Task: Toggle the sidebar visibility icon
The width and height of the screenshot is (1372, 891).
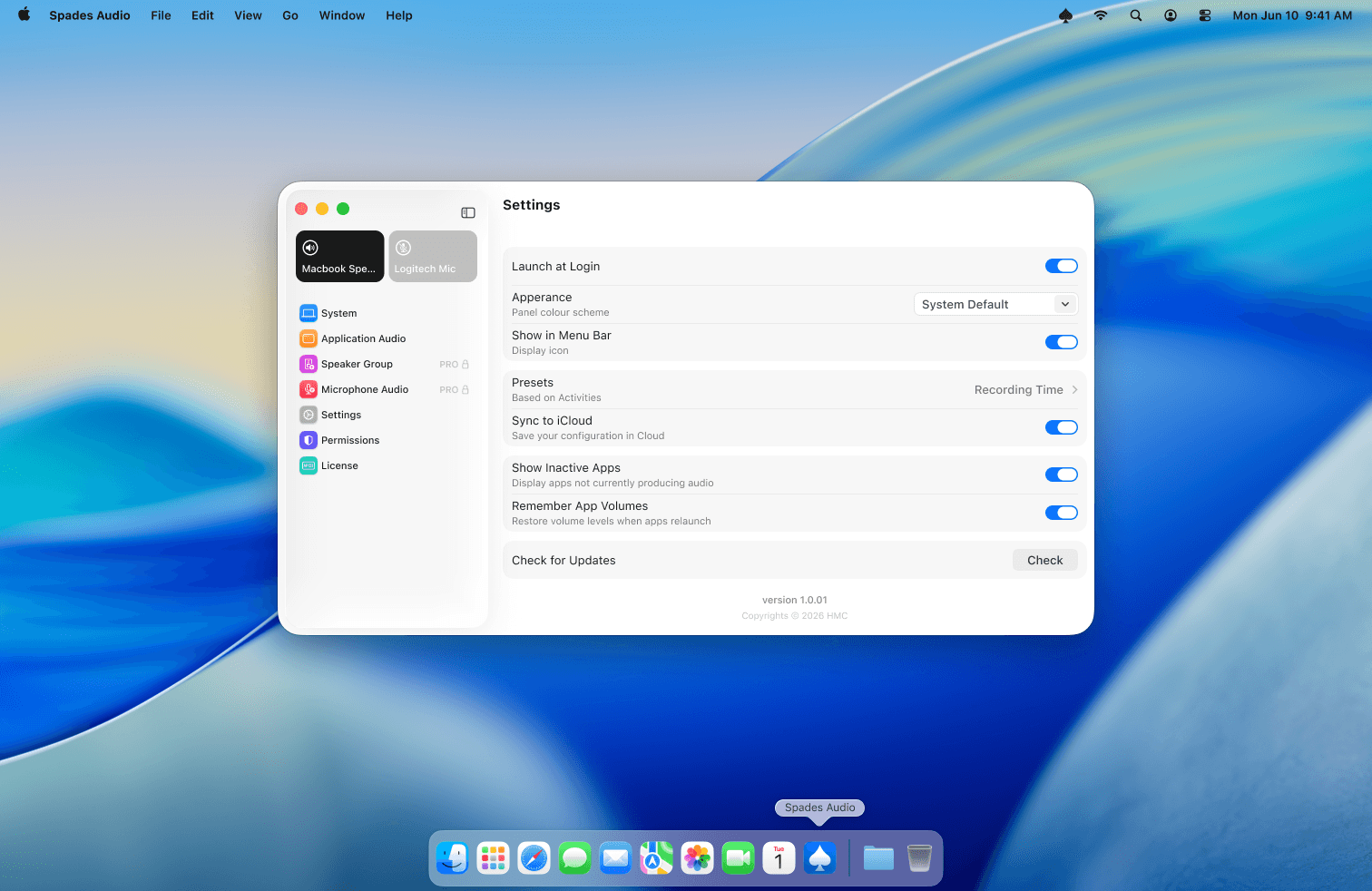Action: [x=468, y=212]
